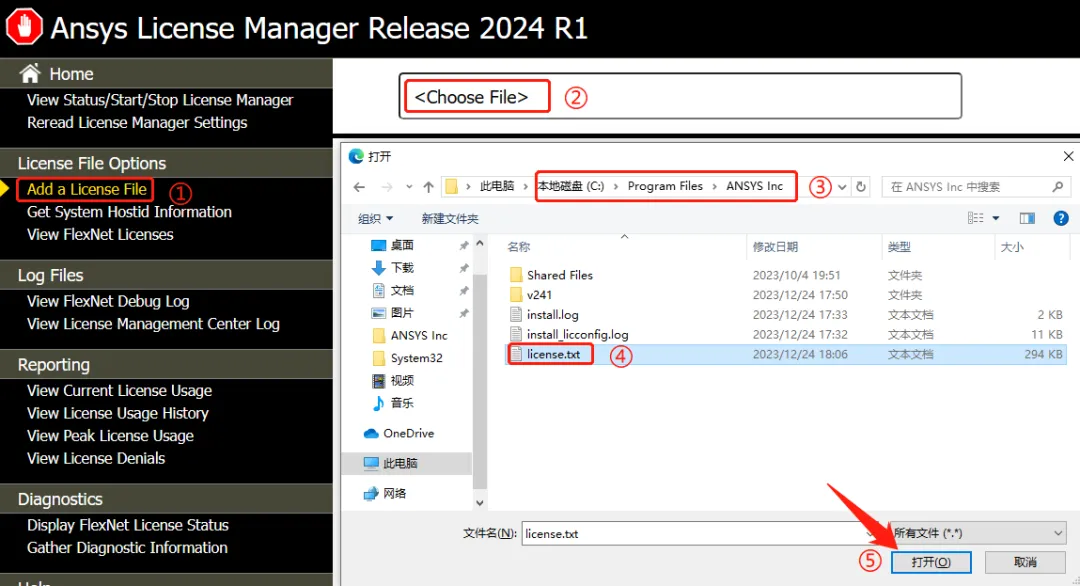The height and width of the screenshot is (586, 1080).
Task: Go up one folder level arrow
Action: coord(428,187)
